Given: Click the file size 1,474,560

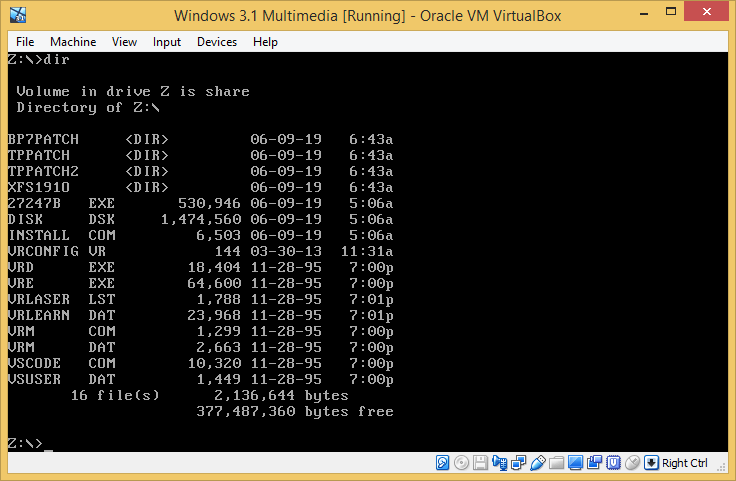Looking at the screenshot, I should point(201,220).
